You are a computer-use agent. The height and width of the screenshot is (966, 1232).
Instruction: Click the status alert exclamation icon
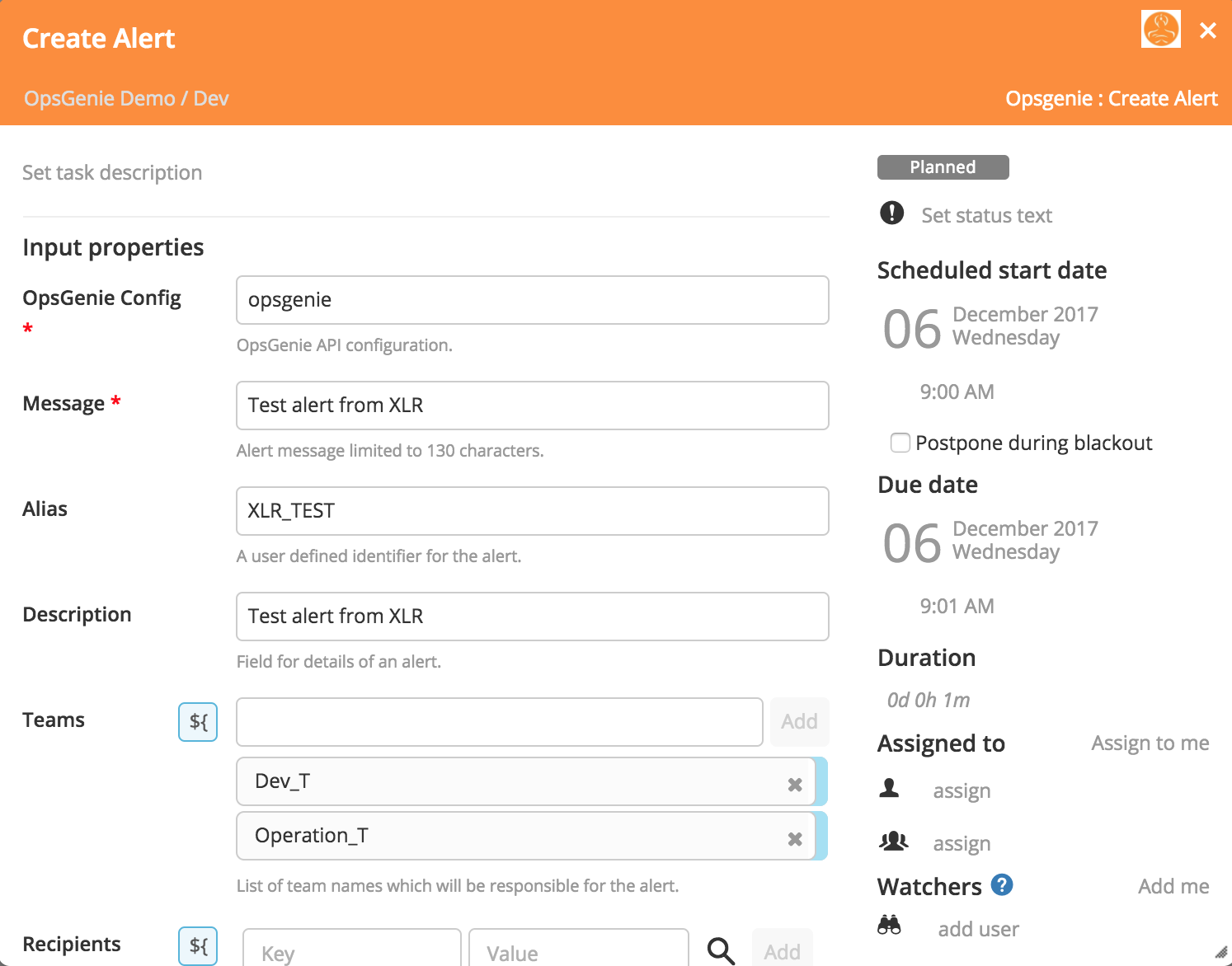(x=891, y=213)
